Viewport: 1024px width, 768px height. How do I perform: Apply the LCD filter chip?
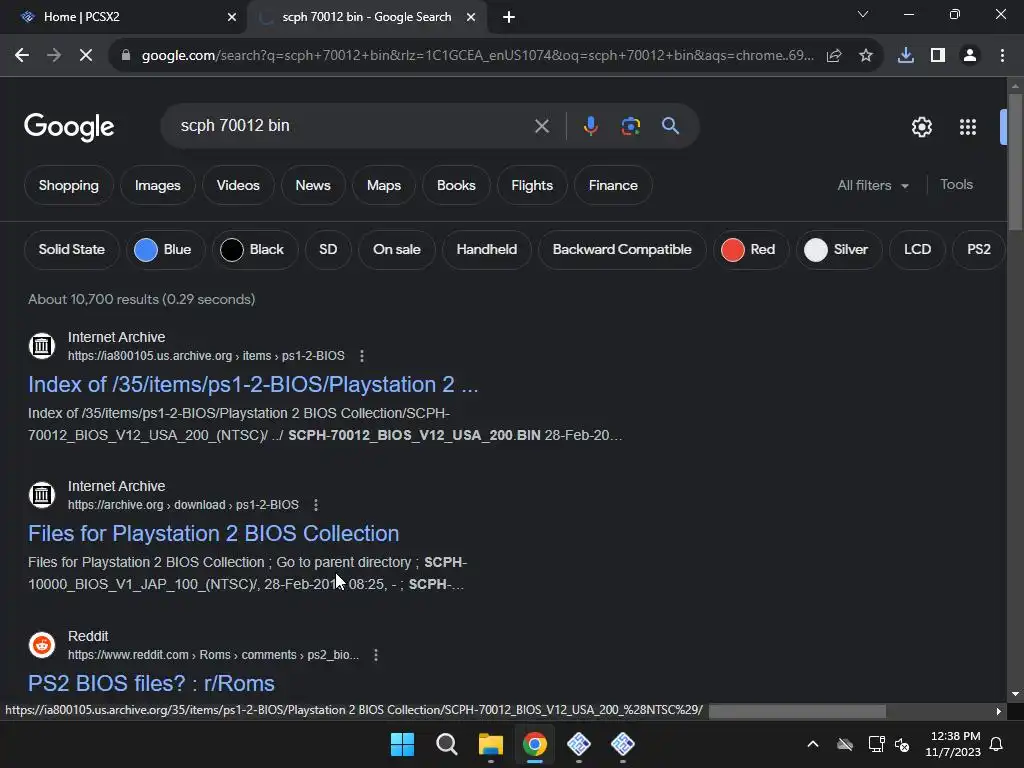[918, 249]
